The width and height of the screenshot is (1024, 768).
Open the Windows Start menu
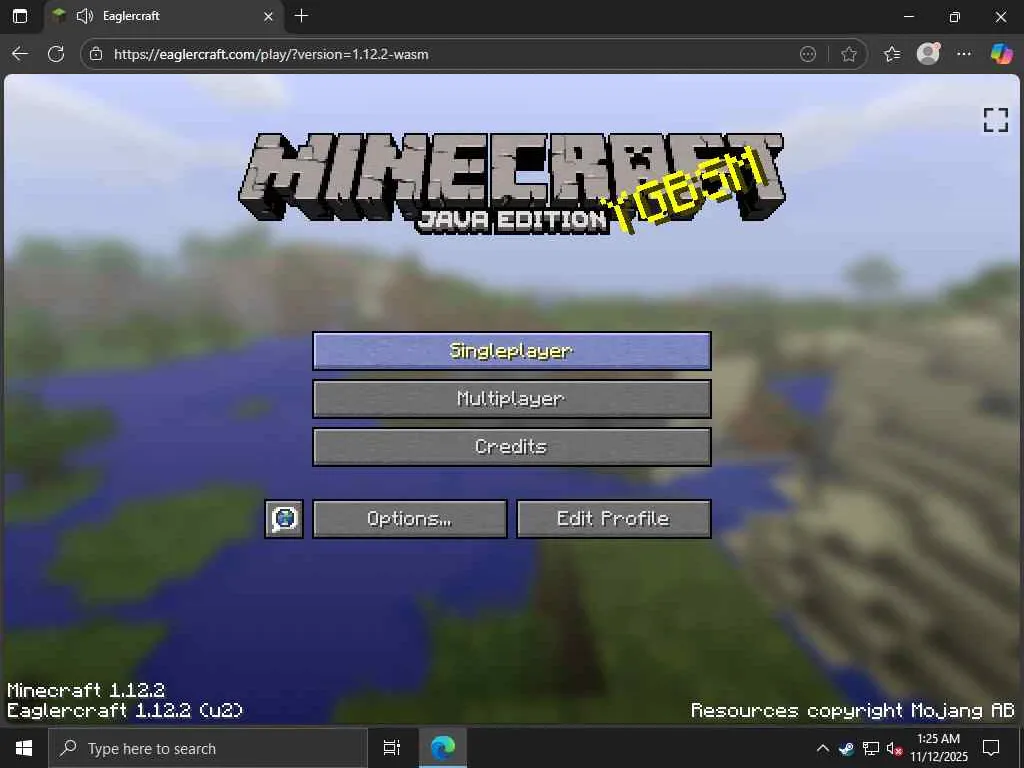click(x=24, y=748)
